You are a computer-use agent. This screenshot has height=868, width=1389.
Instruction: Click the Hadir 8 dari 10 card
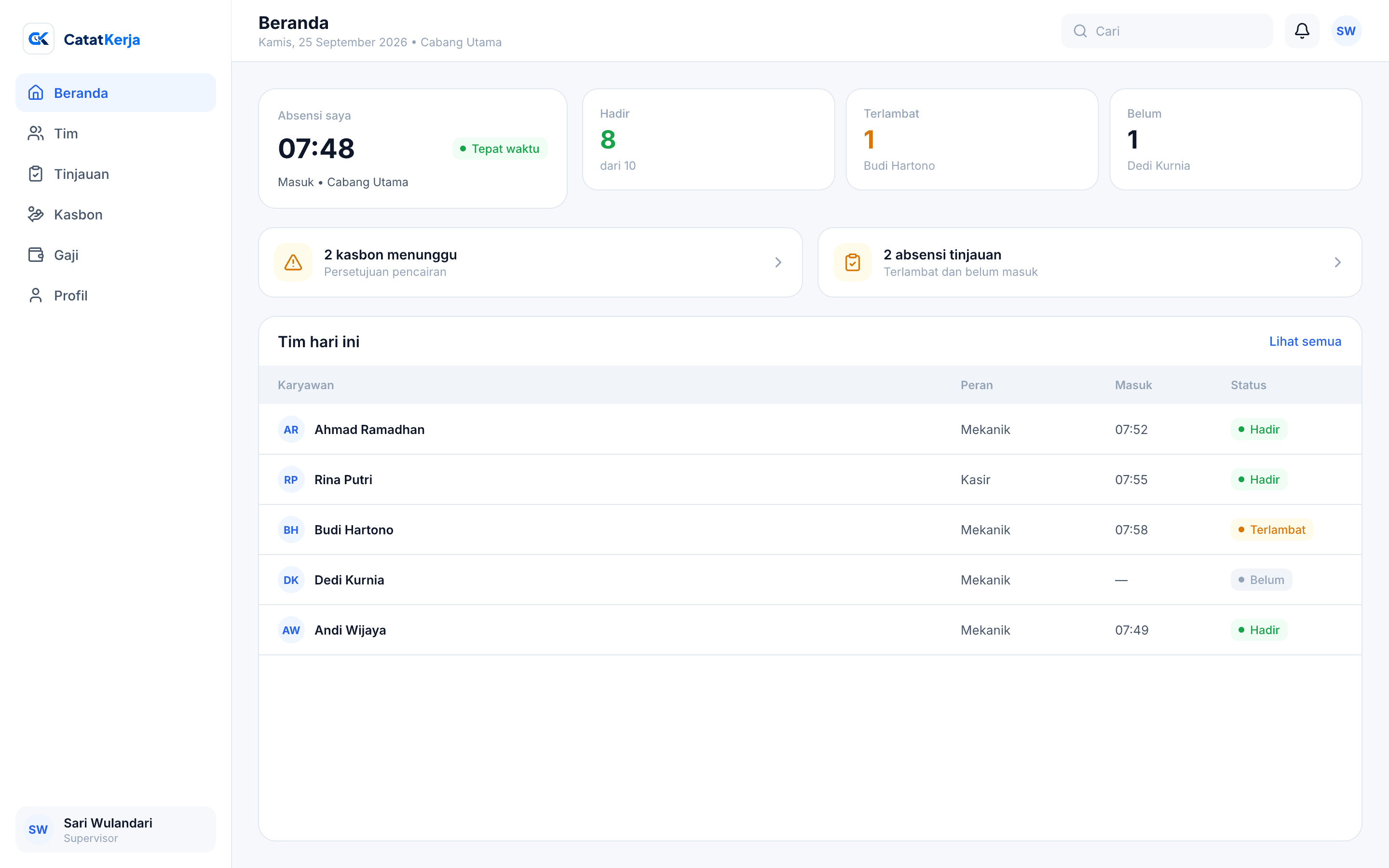pyautogui.click(x=708, y=139)
